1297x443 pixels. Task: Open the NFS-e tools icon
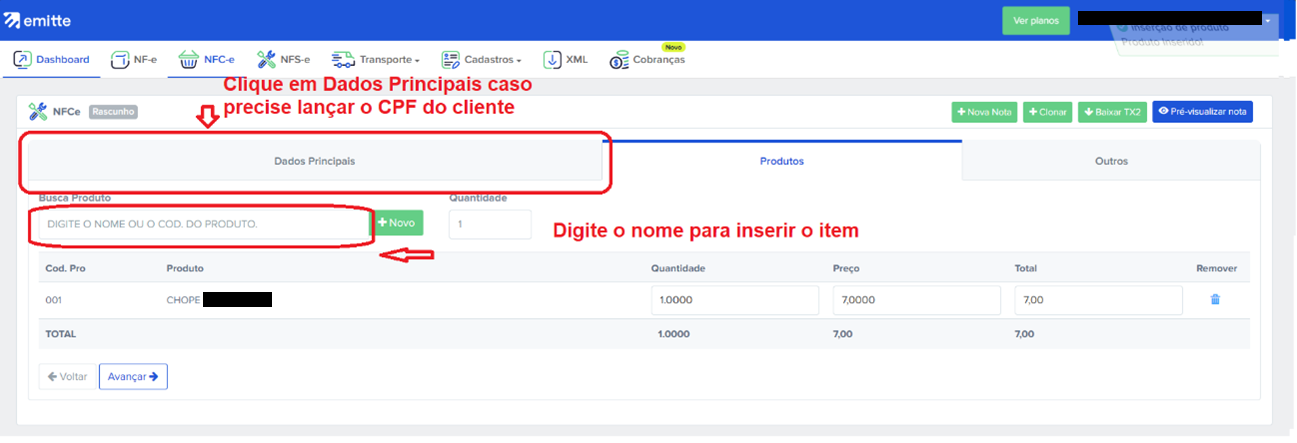click(x=267, y=60)
